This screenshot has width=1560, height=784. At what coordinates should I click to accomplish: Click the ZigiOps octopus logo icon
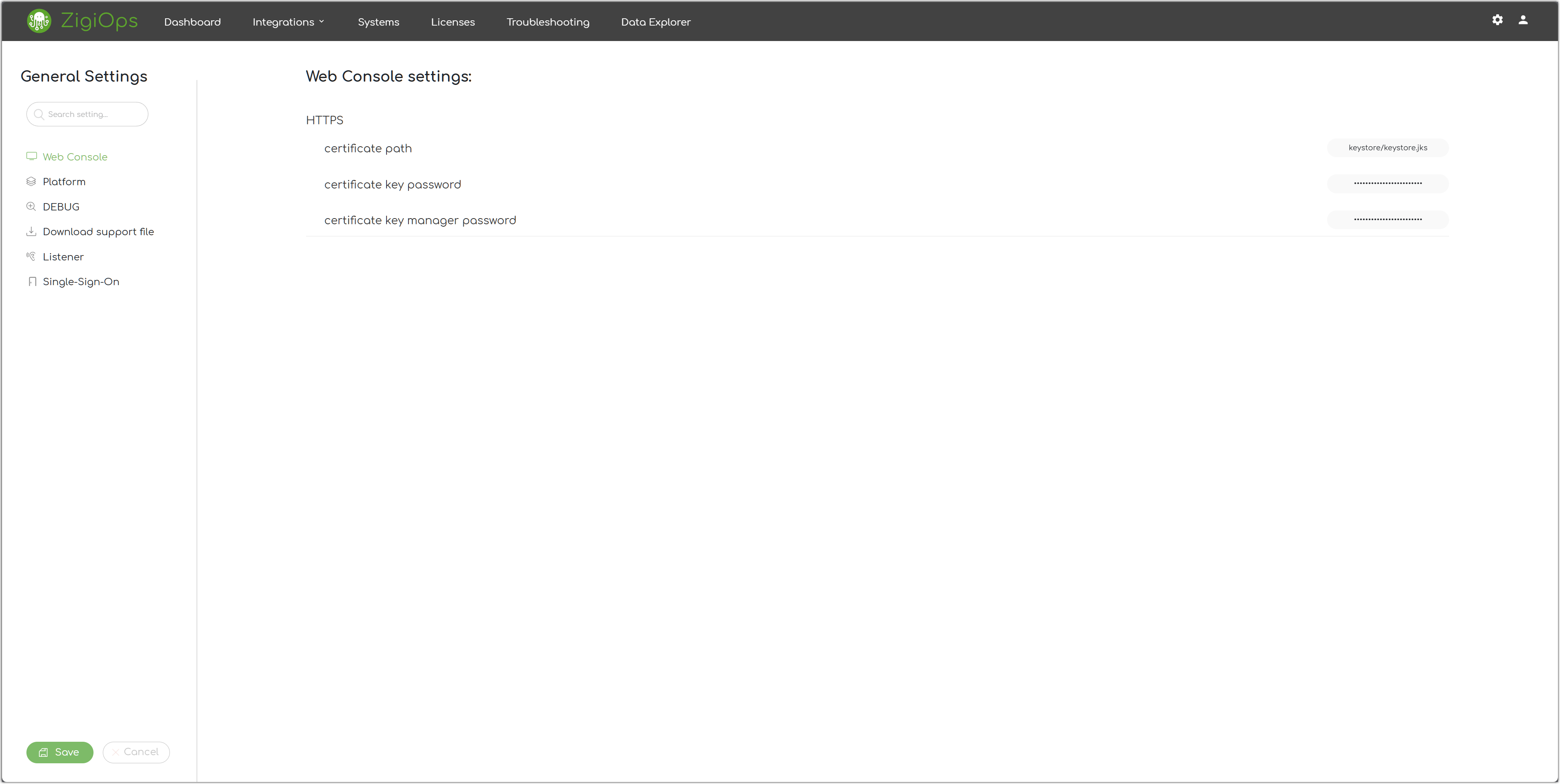tap(39, 21)
